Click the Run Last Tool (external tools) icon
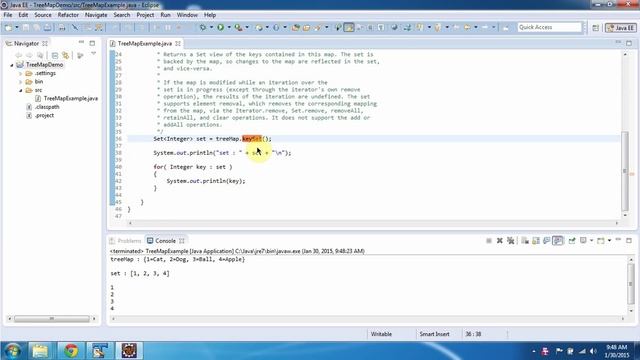 tap(238, 27)
